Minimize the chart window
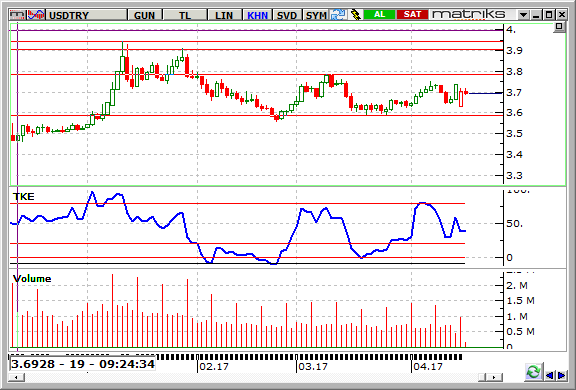 (x=536, y=15)
